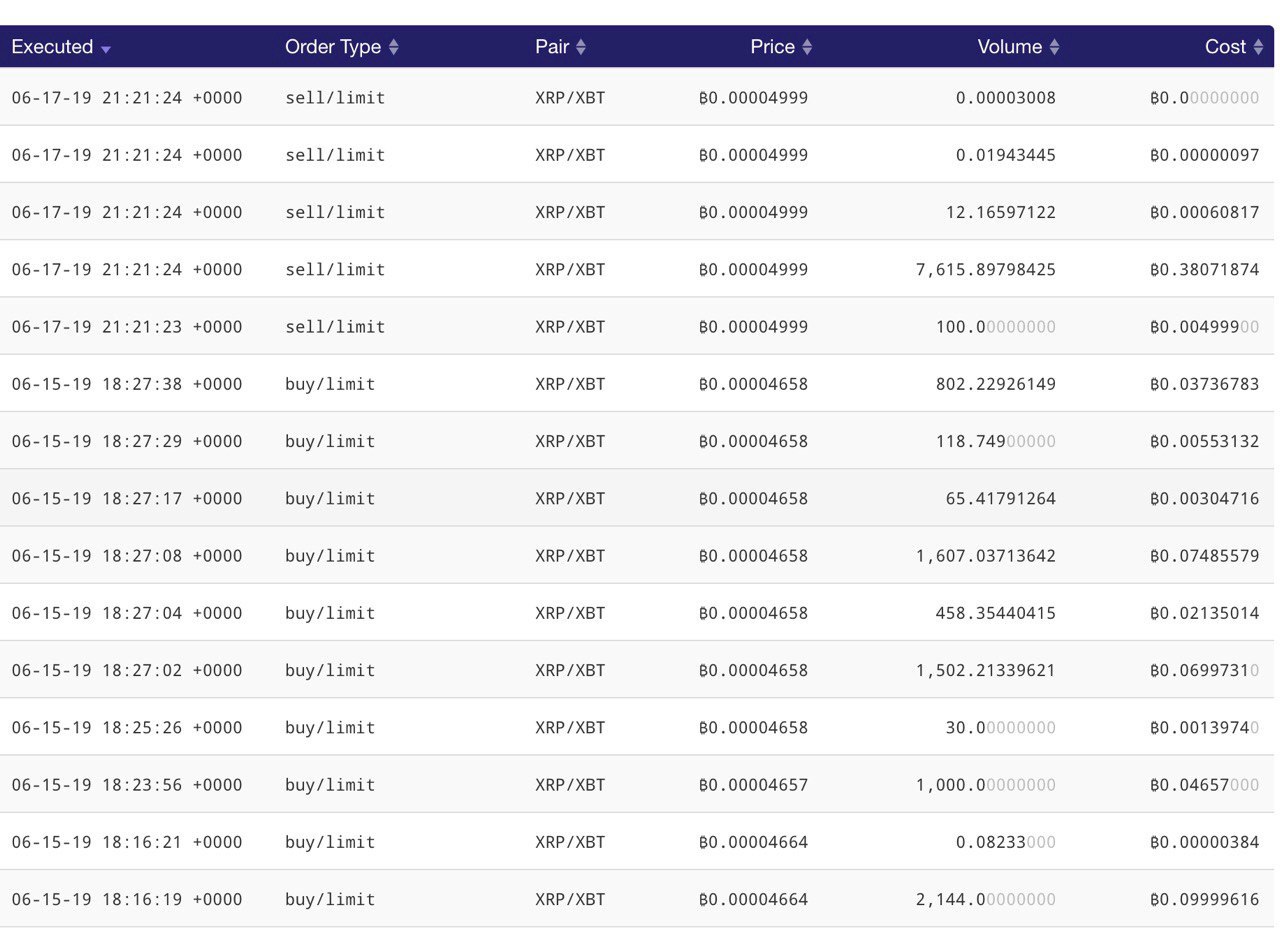Click the 7,615.89798425 volume cell
Screen dimensions: 1280x936
(985, 270)
